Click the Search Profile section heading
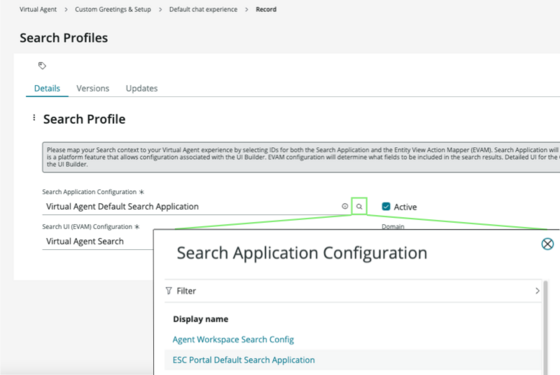560x375 pixels. [x=84, y=119]
